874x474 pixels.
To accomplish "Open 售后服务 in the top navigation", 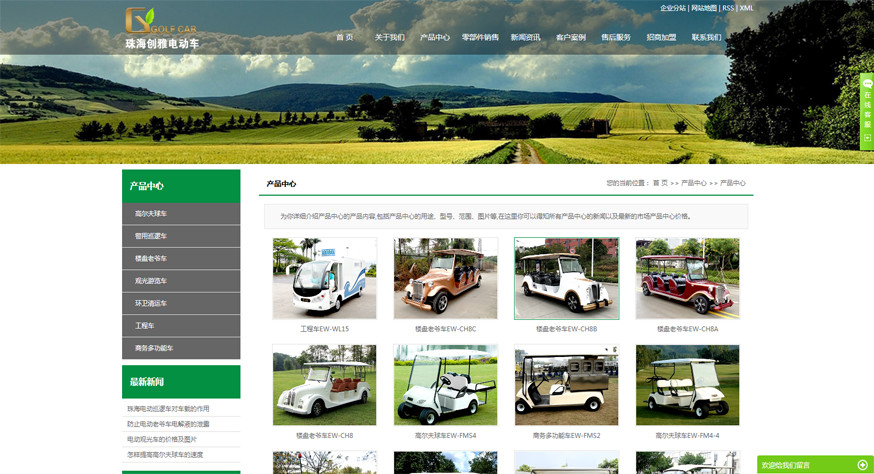I will [x=616, y=37].
